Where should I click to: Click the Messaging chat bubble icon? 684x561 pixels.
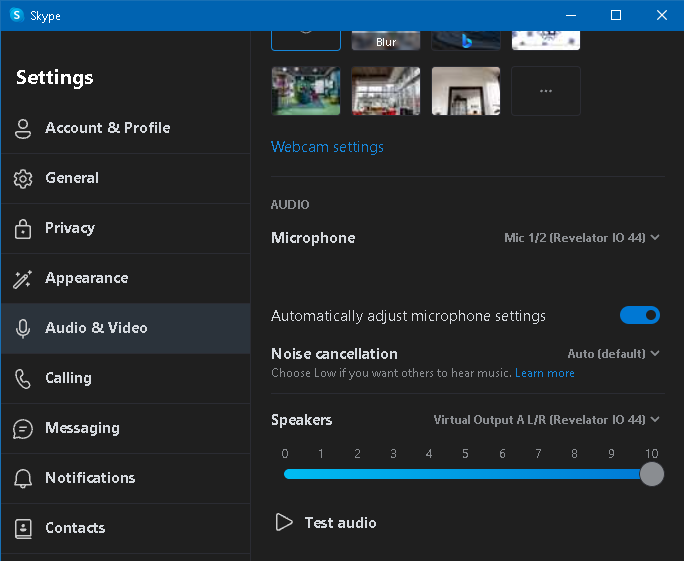tap(23, 429)
